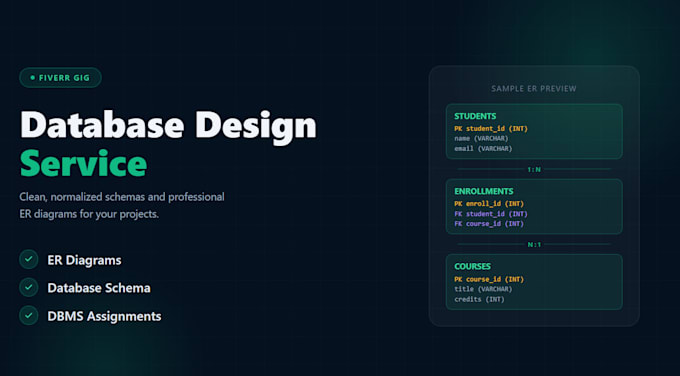Click the checkmark icon beside ER Diagrams
This screenshot has height=376, width=680.
29,259
